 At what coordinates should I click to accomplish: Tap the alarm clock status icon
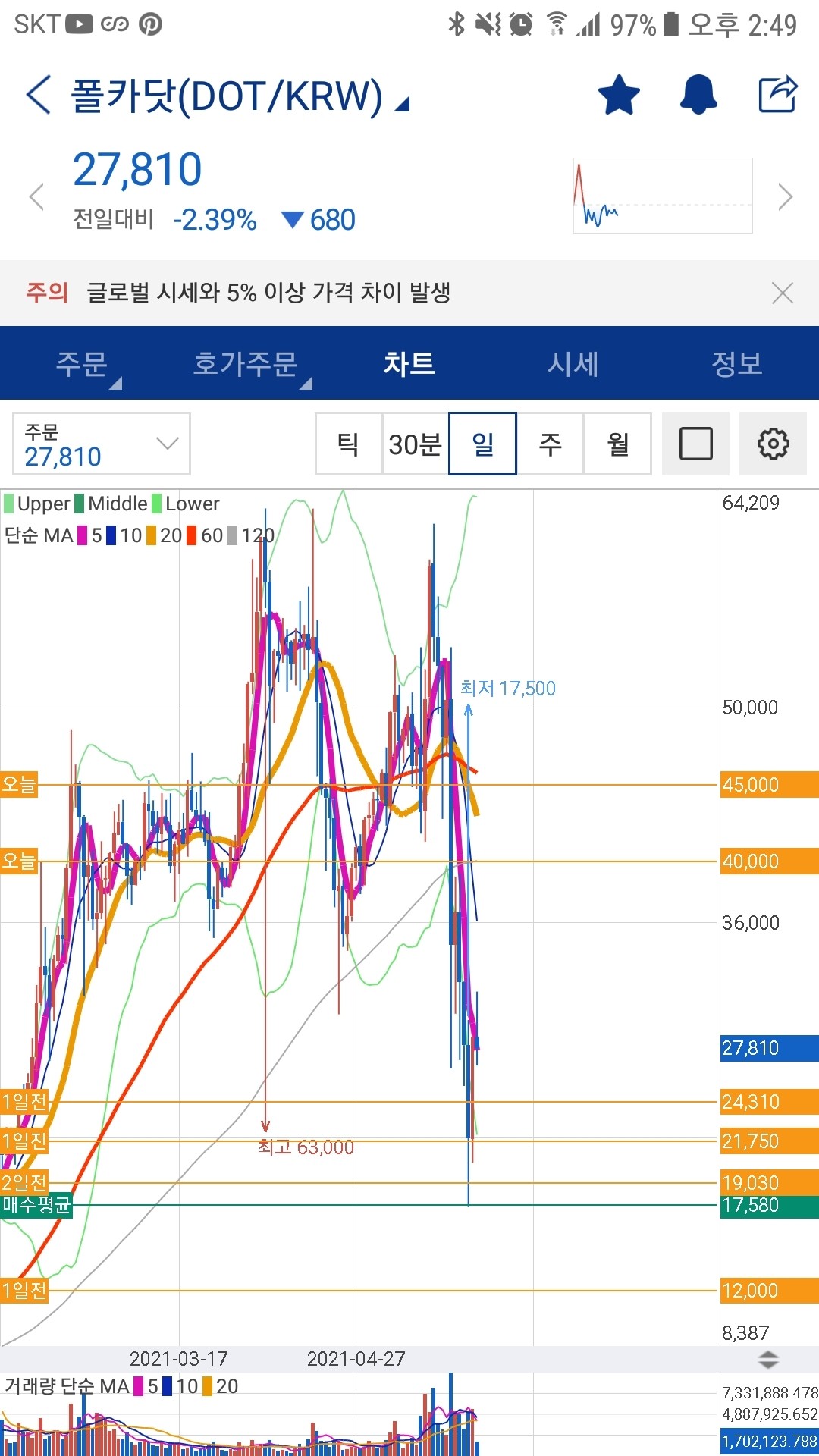[521, 24]
